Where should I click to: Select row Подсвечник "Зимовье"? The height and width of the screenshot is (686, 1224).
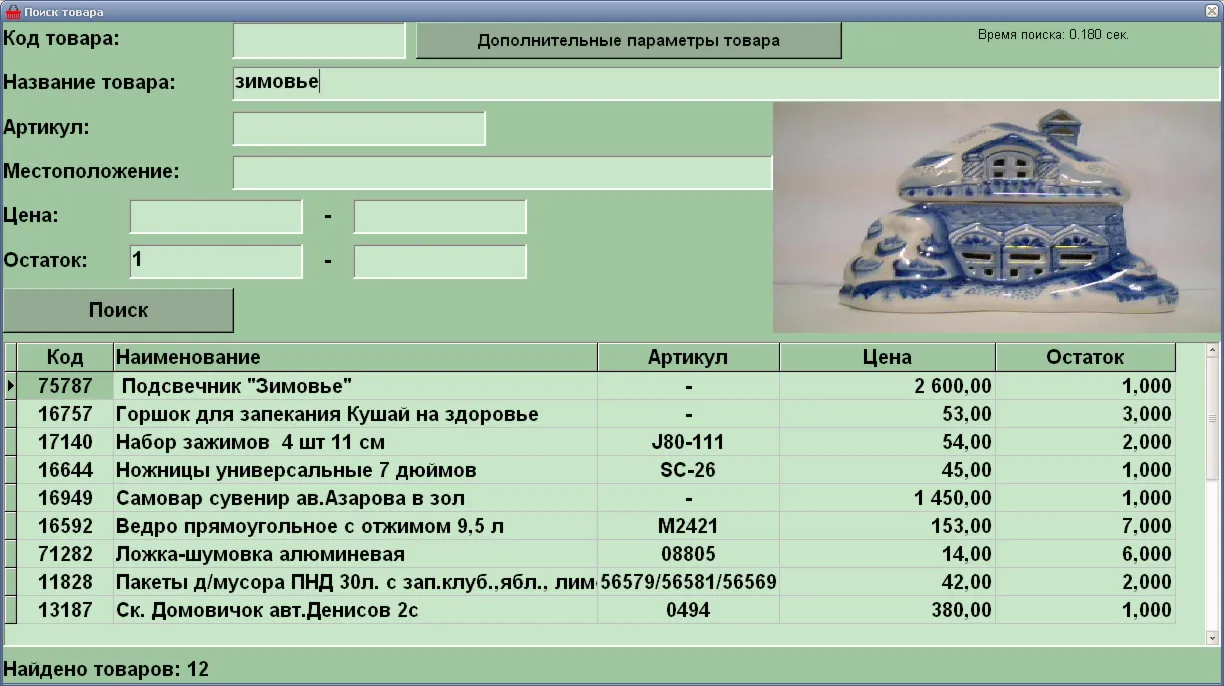590,386
